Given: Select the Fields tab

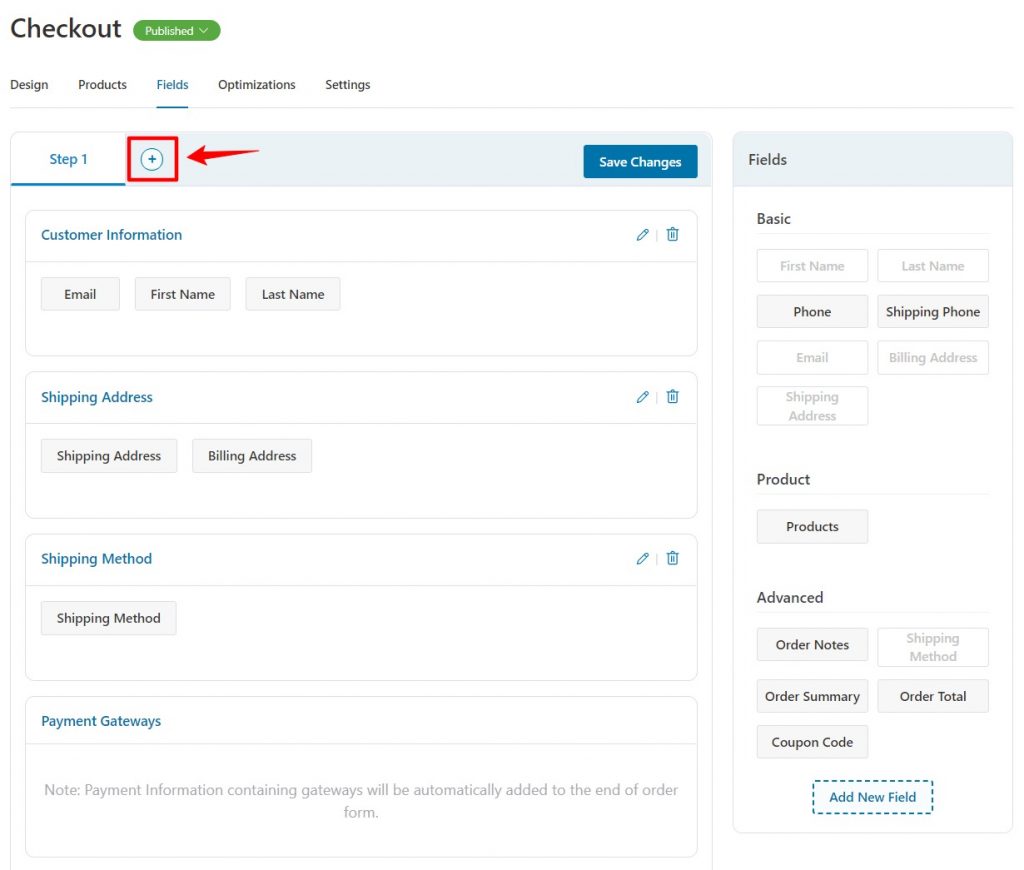Looking at the screenshot, I should tap(172, 85).
